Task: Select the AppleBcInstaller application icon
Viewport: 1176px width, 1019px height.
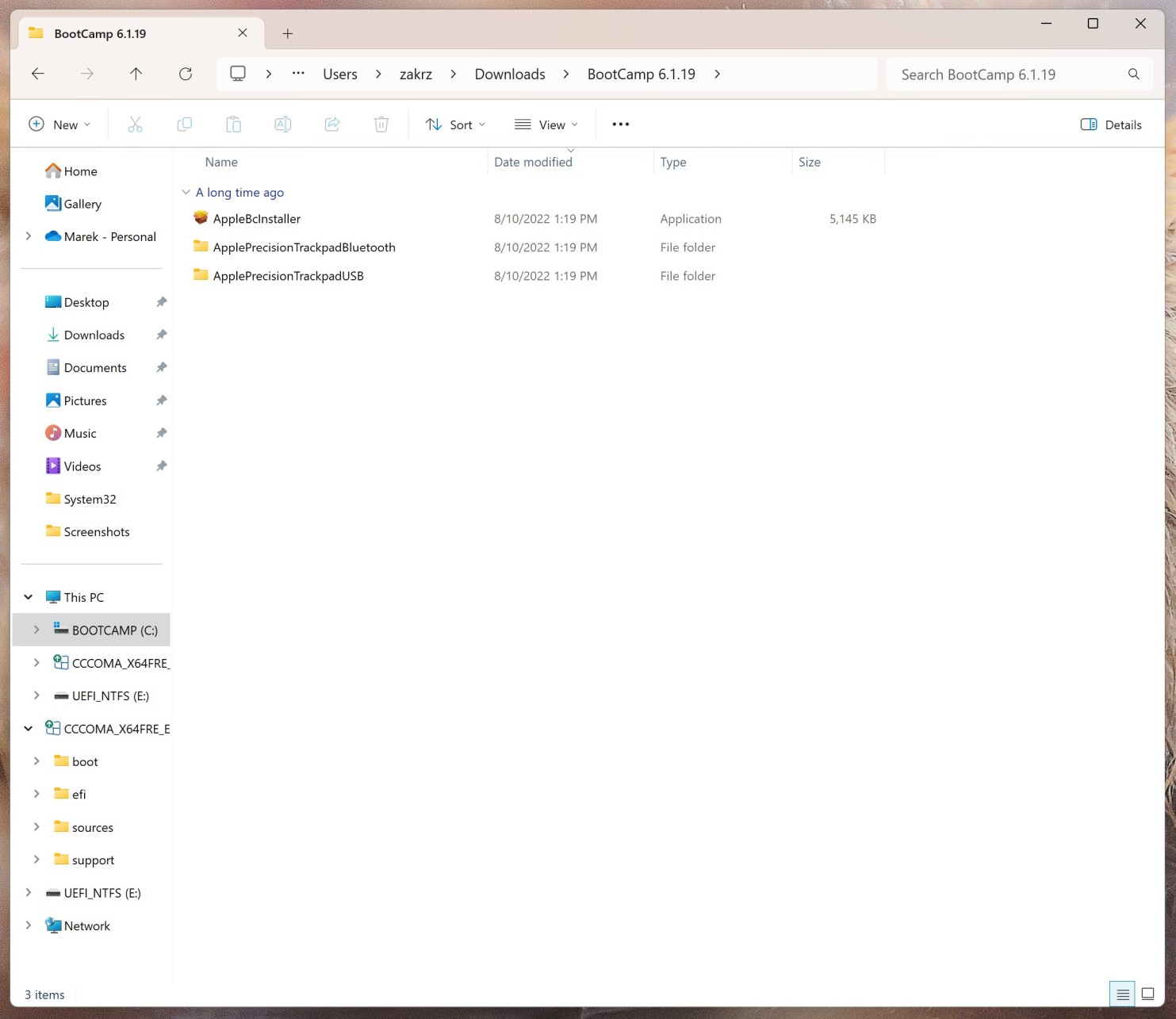Action: pos(201,218)
